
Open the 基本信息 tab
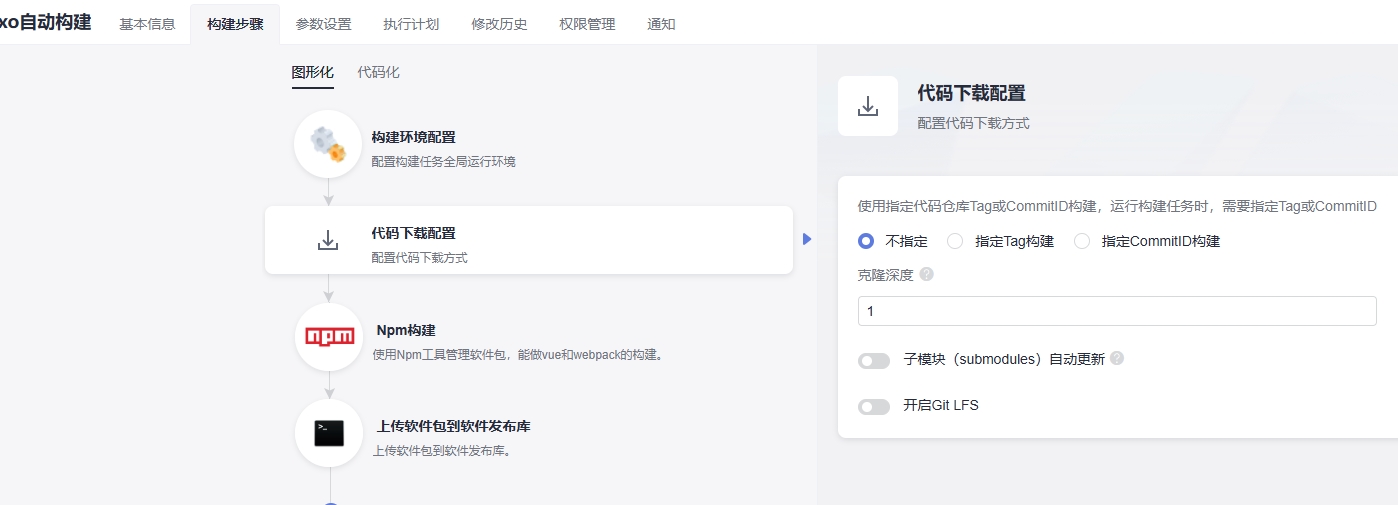click(147, 24)
